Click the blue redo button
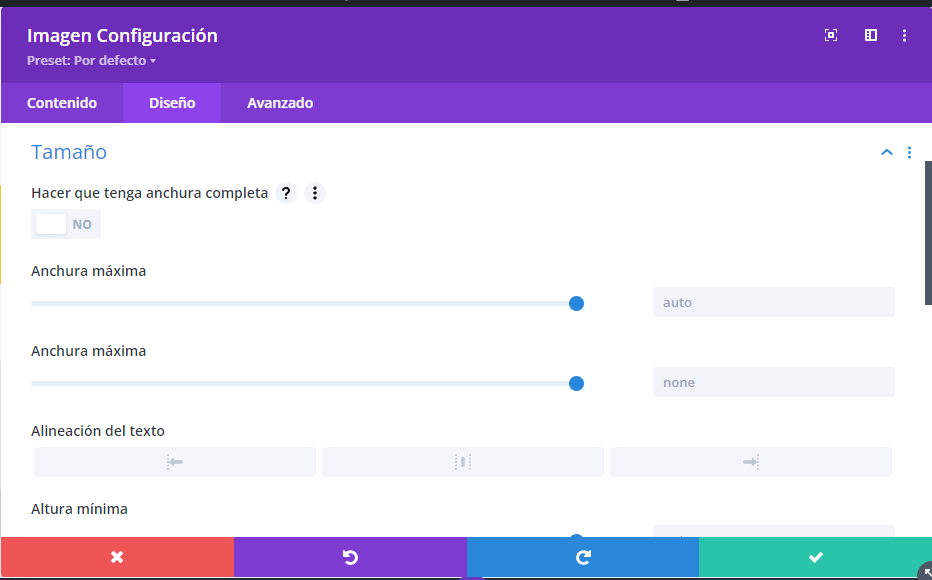The image size is (932, 580). tap(583, 557)
